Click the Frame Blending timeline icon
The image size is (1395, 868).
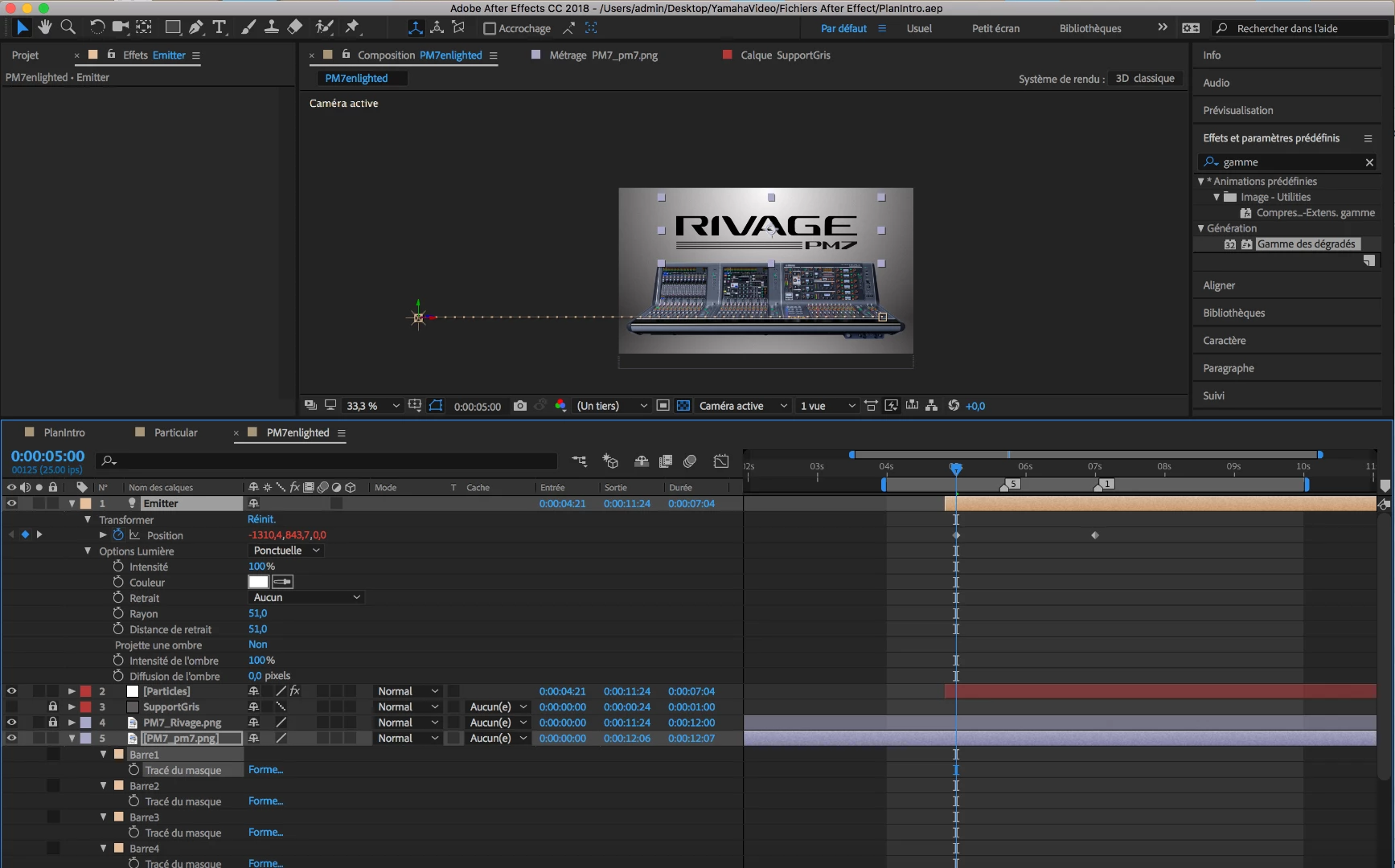[666, 461]
